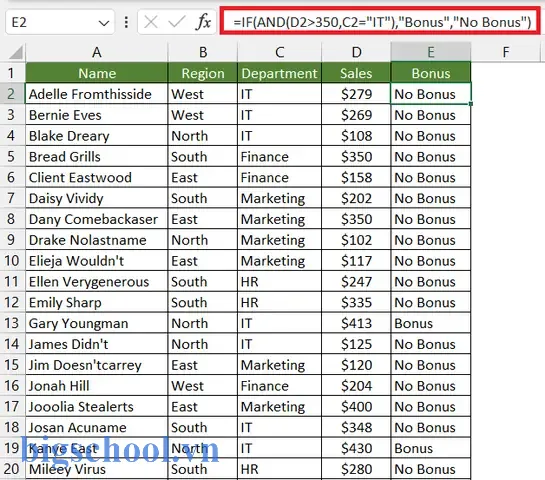Confirm entry with the checkmark icon

click(x=177, y=22)
